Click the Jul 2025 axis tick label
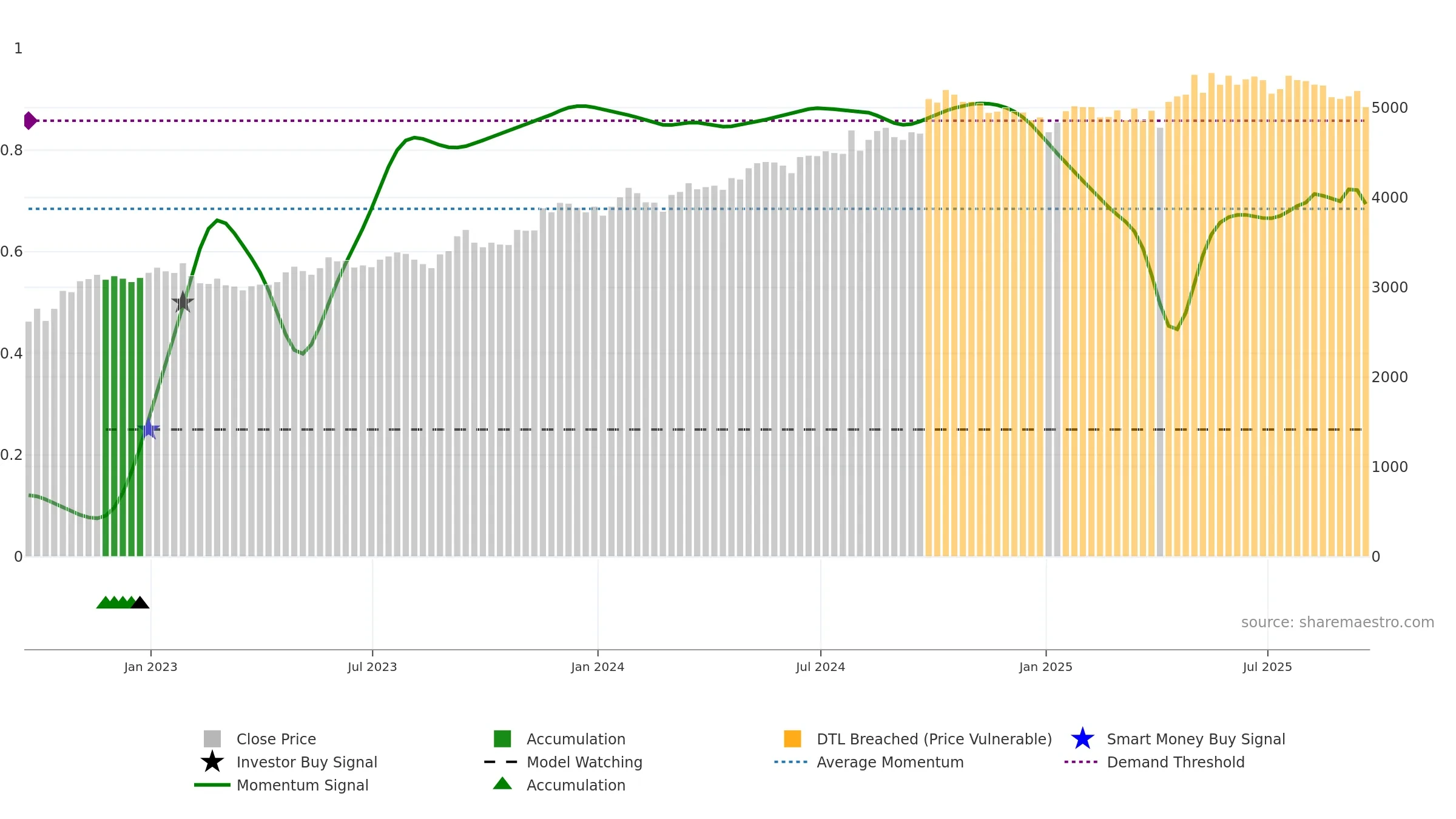Viewport: 1456px width, 819px height. click(1267, 667)
